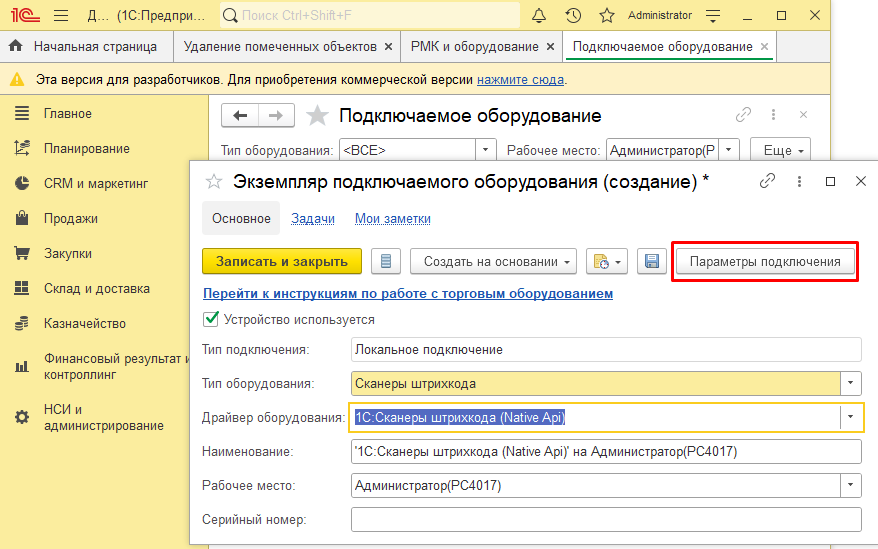Expand the Драйвер оборудования dropdown list

coord(850,417)
